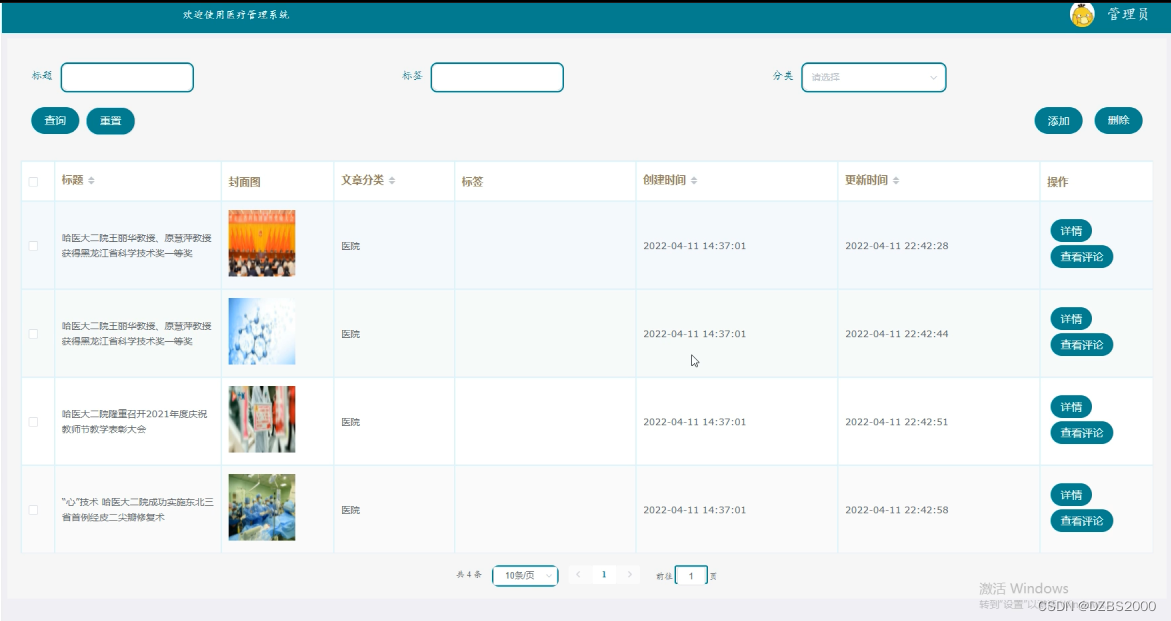Viewport: 1171px width, 621px height.
Task: Open 详情 for the 教师节 article row
Action: point(1071,407)
